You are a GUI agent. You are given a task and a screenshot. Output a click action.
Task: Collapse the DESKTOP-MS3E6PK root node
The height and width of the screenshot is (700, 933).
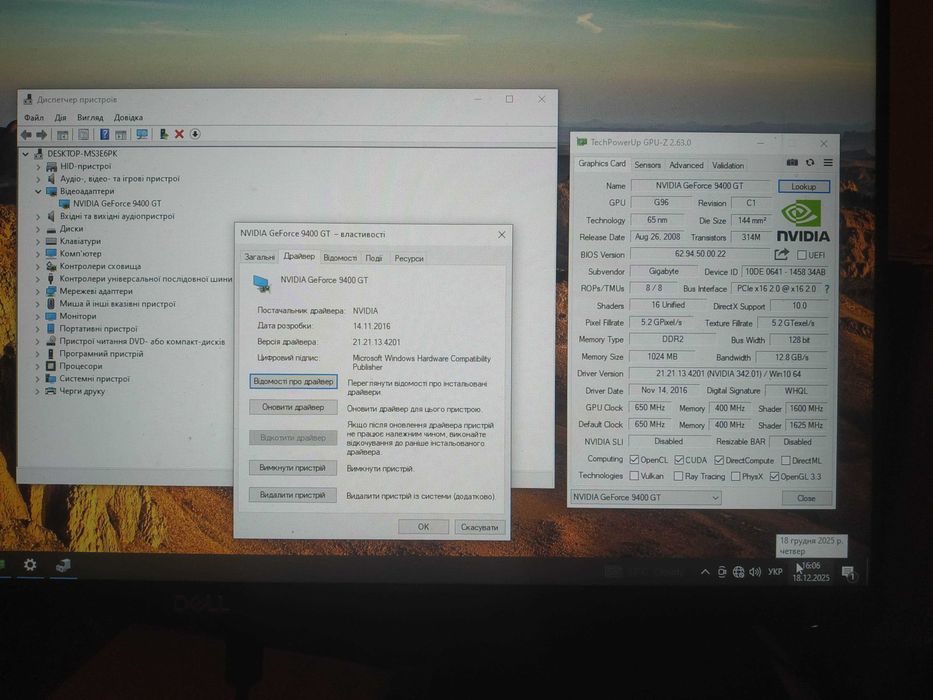26,154
